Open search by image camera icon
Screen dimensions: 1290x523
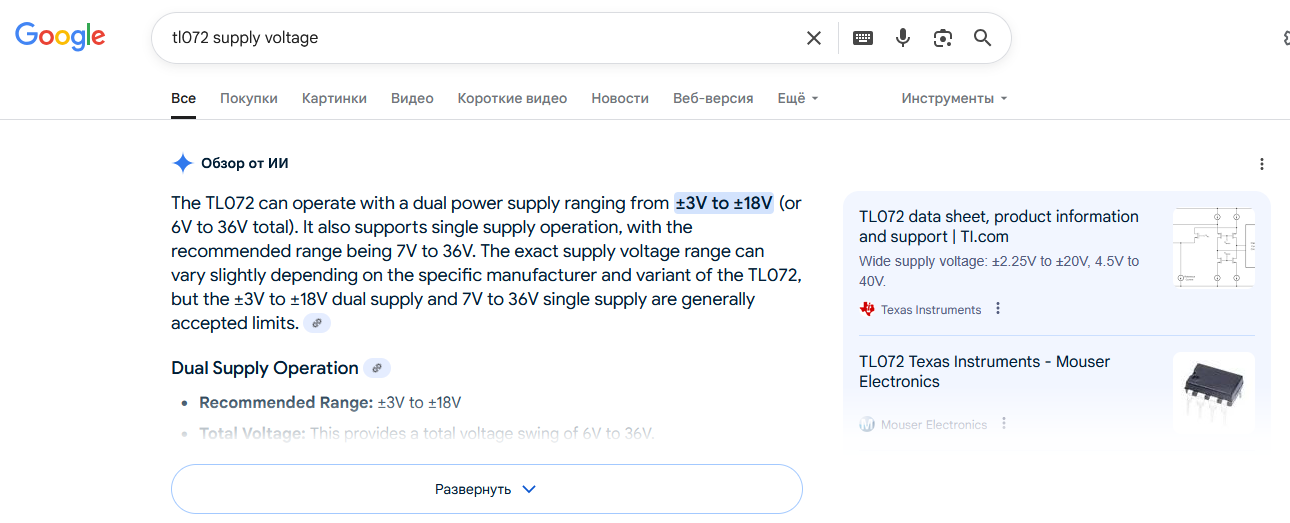coord(943,38)
